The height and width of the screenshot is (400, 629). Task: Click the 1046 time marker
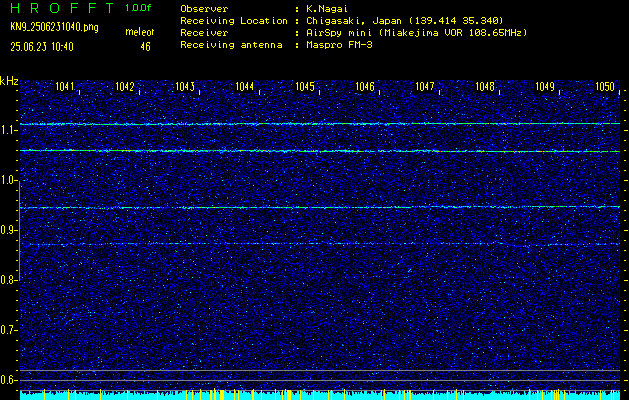pyautogui.click(x=365, y=86)
